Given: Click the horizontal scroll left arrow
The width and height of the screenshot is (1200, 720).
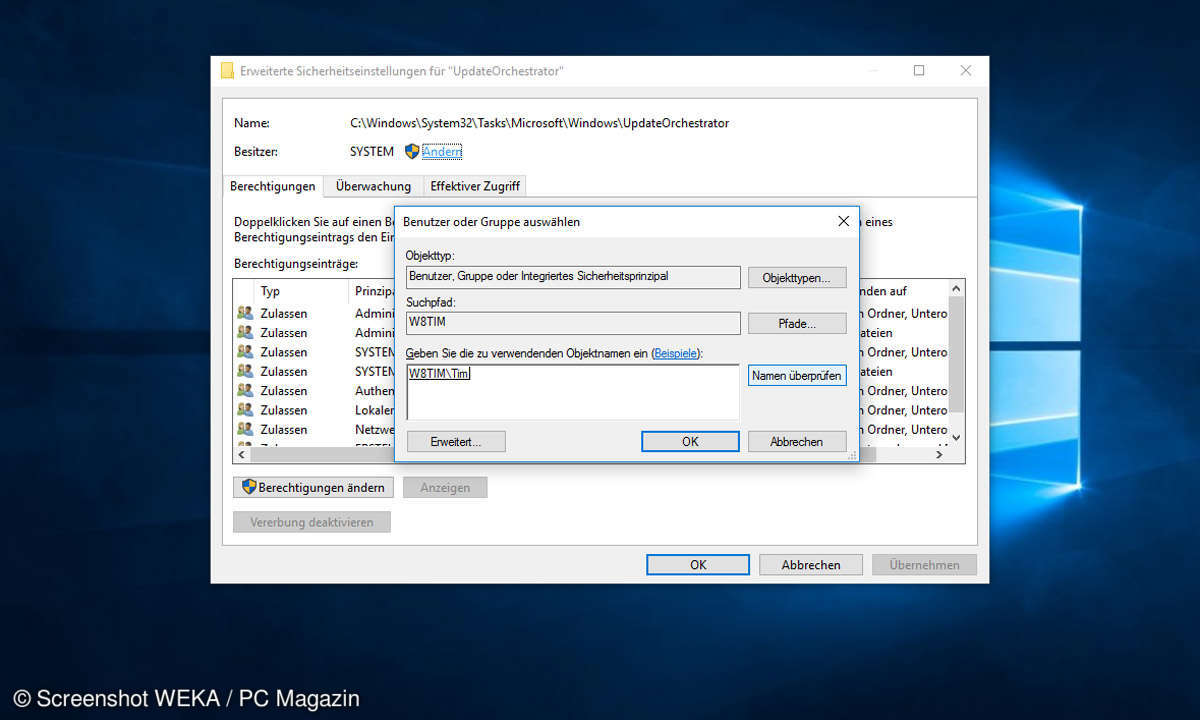Looking at the screenshot, I should (x=242, y=455).
